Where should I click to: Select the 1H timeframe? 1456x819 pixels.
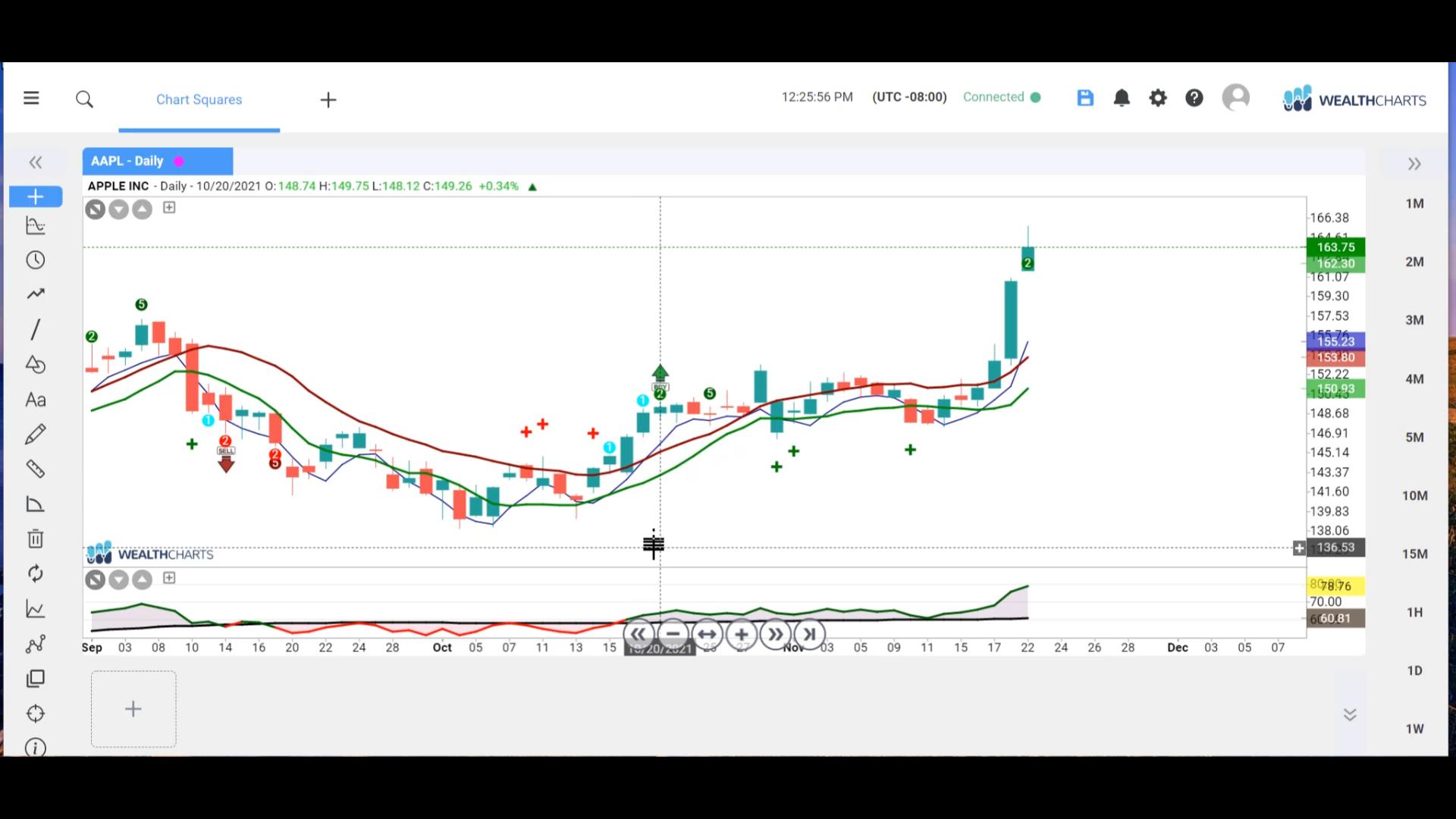point(1414,613)
